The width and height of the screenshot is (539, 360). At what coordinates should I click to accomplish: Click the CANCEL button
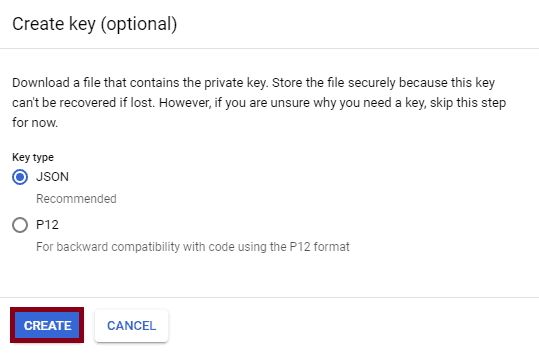pyautogui.click(x=132, y=325)
